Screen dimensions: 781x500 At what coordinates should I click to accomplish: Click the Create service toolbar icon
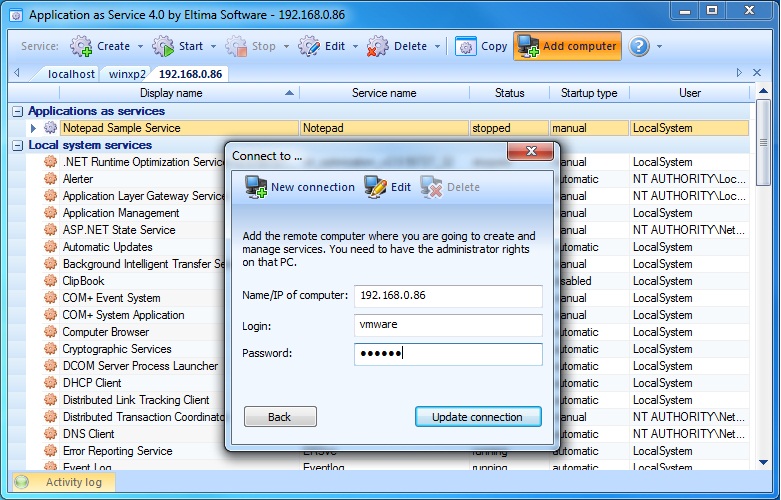click(80, 46)
